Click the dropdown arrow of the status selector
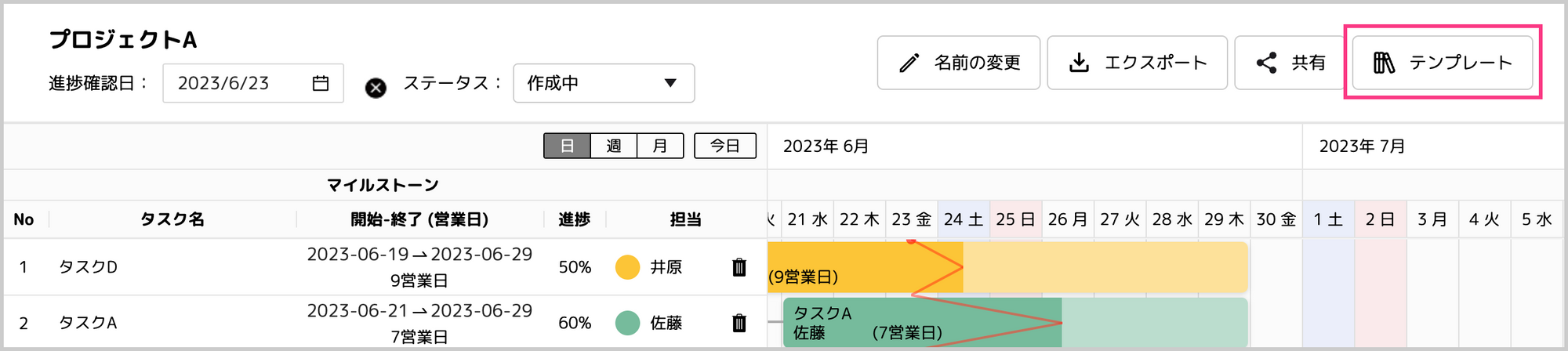Image resolution: width=1568 pixels, height=351 pixels. pyautogui.click(x=670, y=83)
